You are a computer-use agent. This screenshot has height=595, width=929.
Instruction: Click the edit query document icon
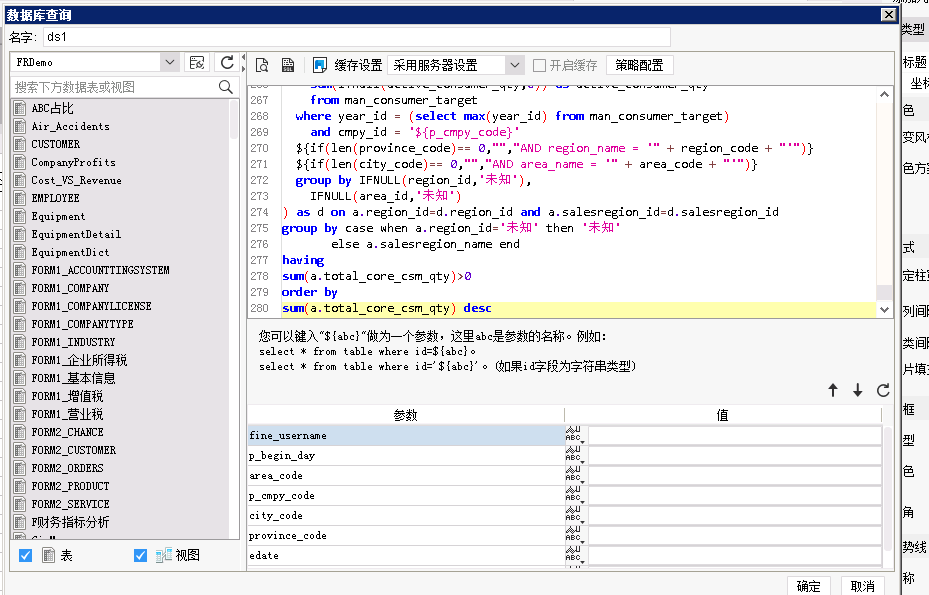pos(288,65)
